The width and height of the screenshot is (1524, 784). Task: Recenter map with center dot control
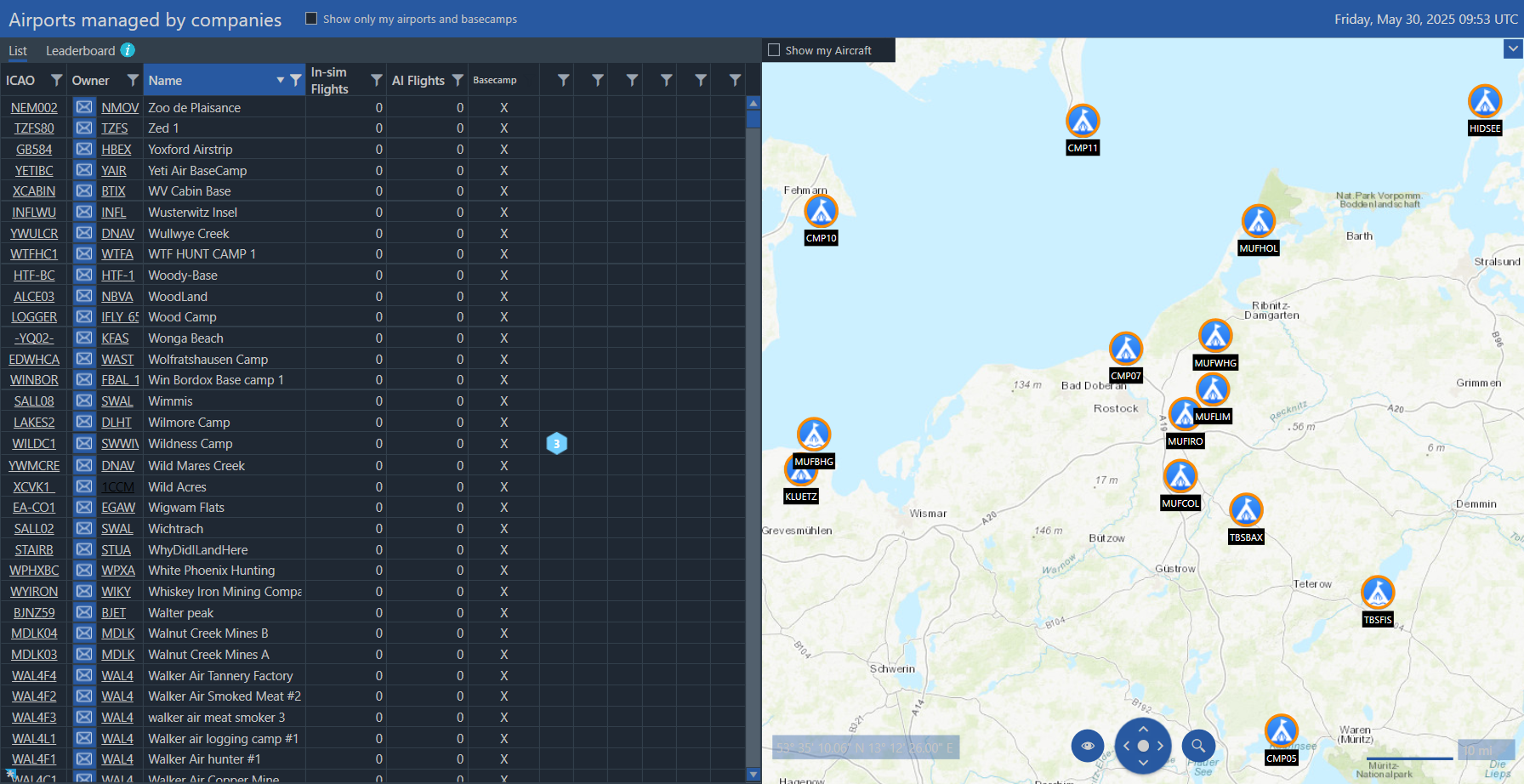coord(1143,746)
